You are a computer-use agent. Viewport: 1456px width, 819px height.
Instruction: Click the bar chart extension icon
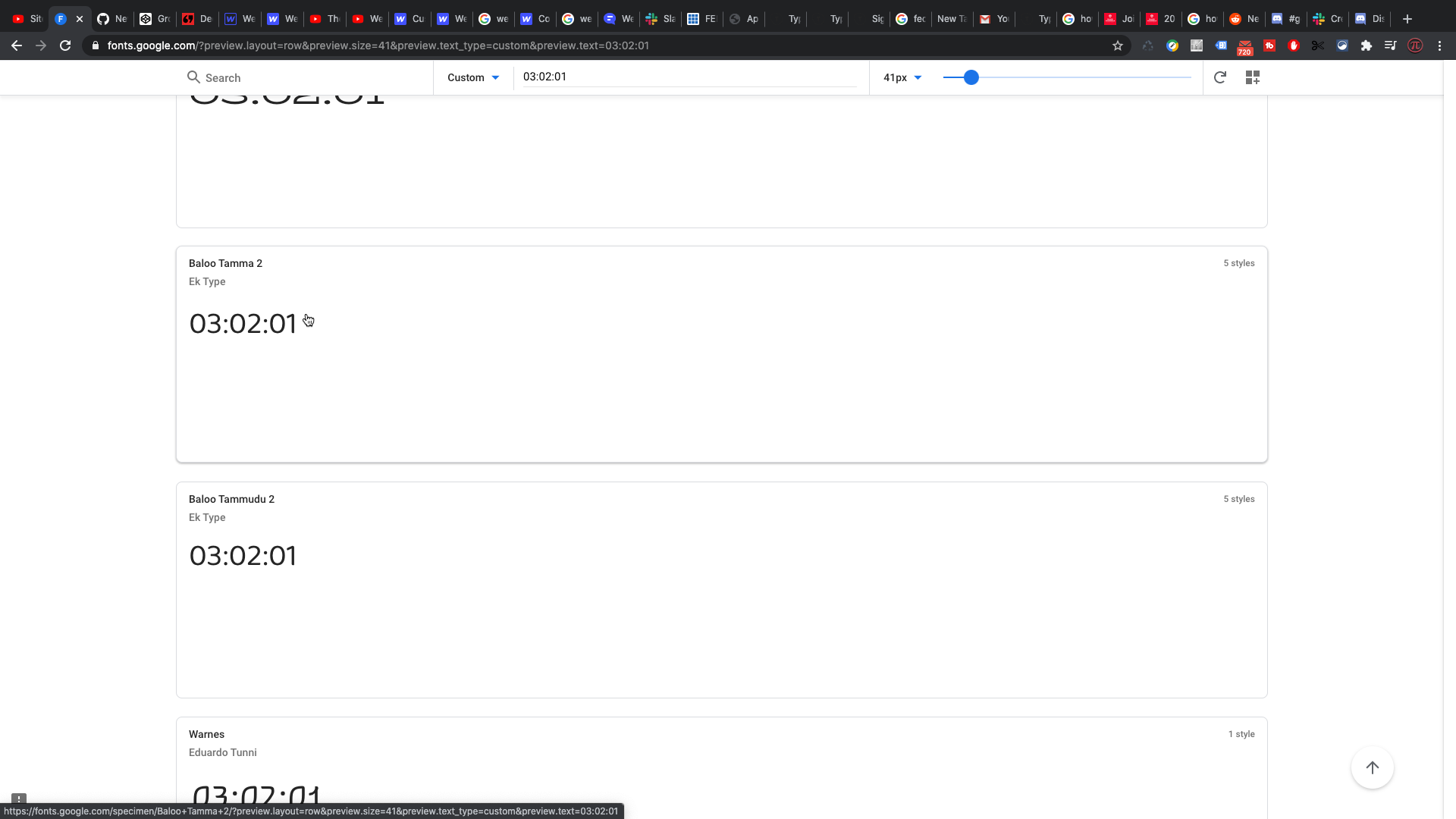point(1197,45)
